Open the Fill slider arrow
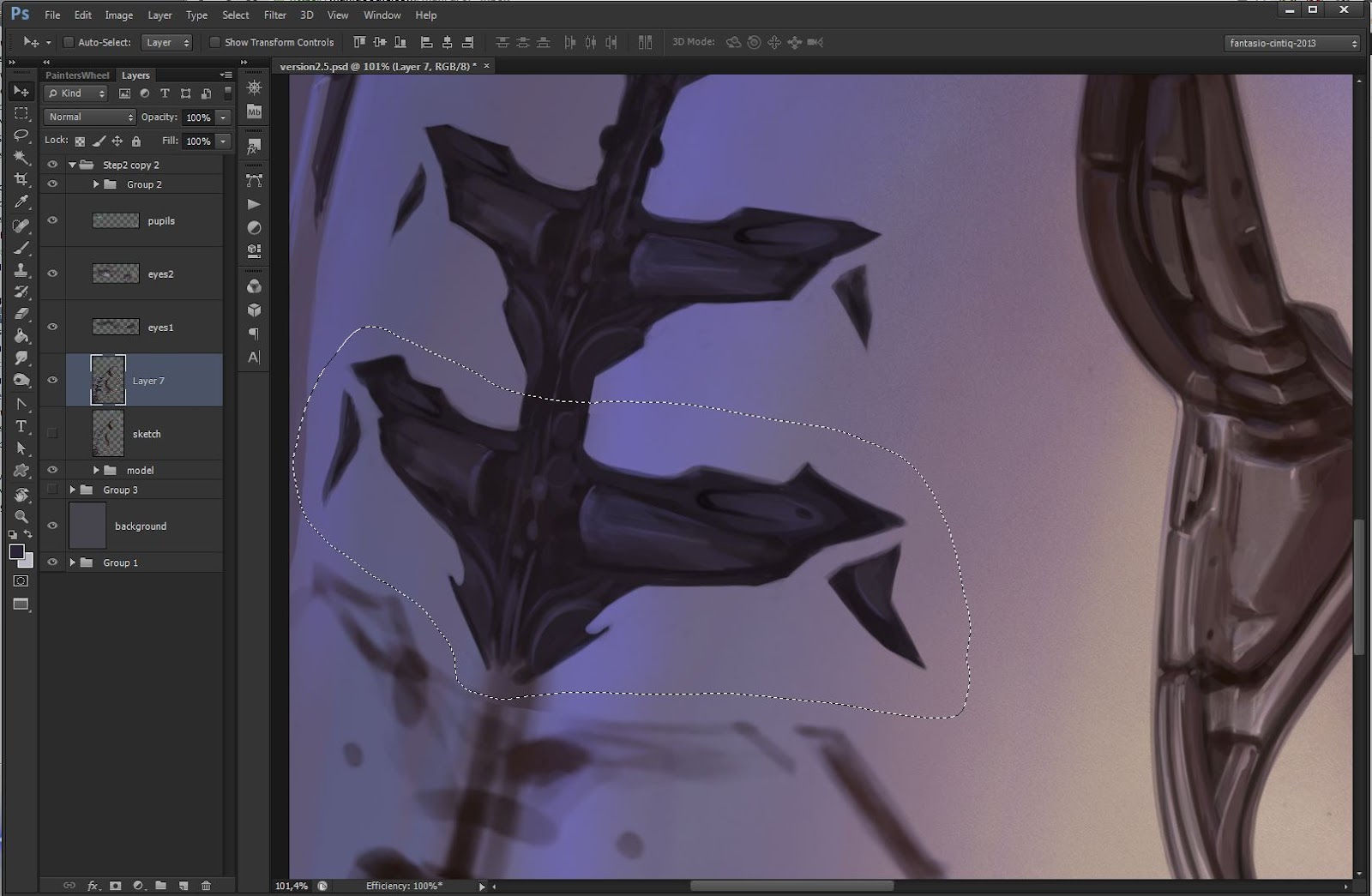This screenshot has width=1372, height=896. tap(224, 141)
